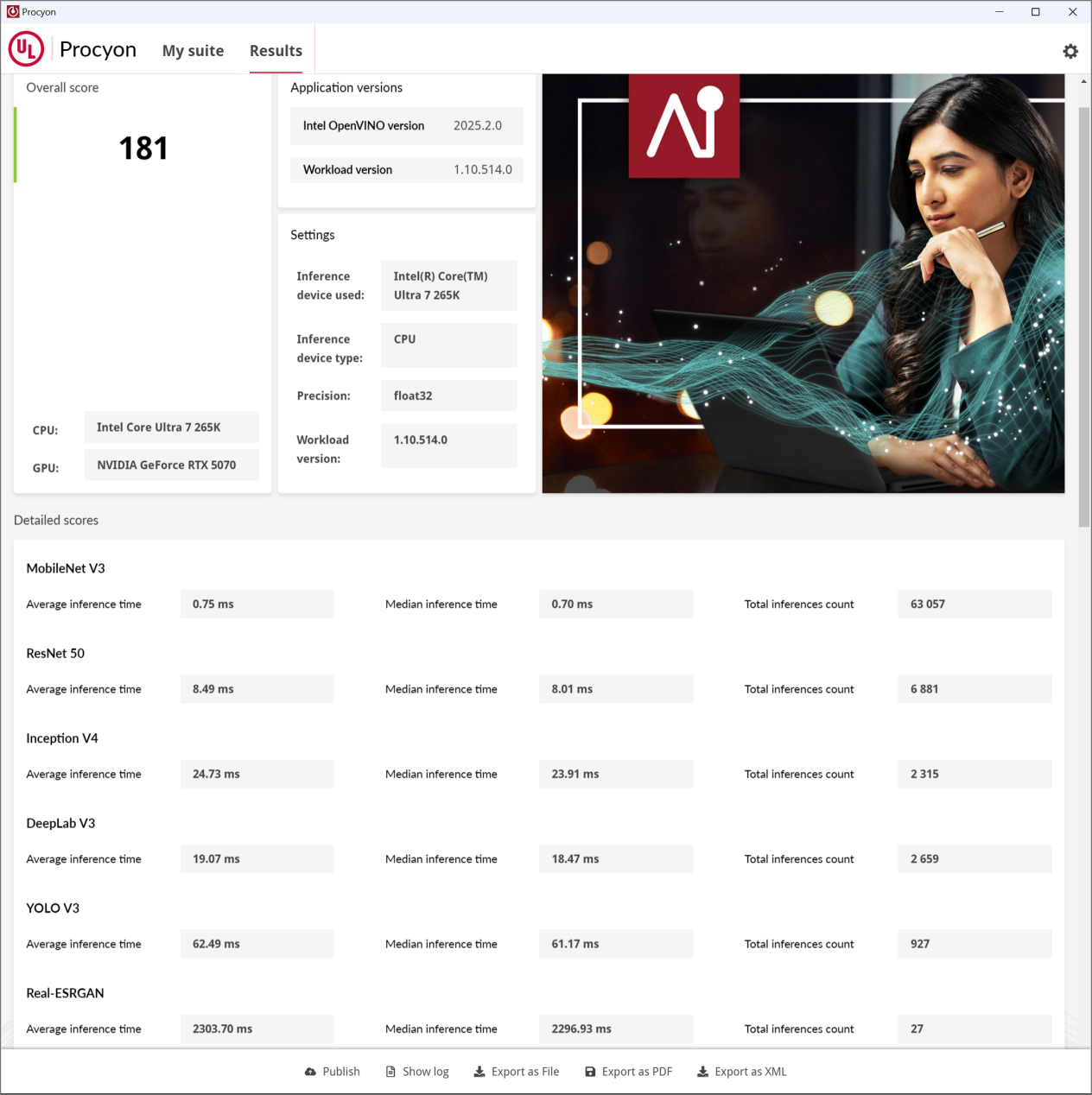Image resolution: width=1092 pixels, height=1095 pixels.
Task: Open the settings gear icon
Action: pos(1070,51)
